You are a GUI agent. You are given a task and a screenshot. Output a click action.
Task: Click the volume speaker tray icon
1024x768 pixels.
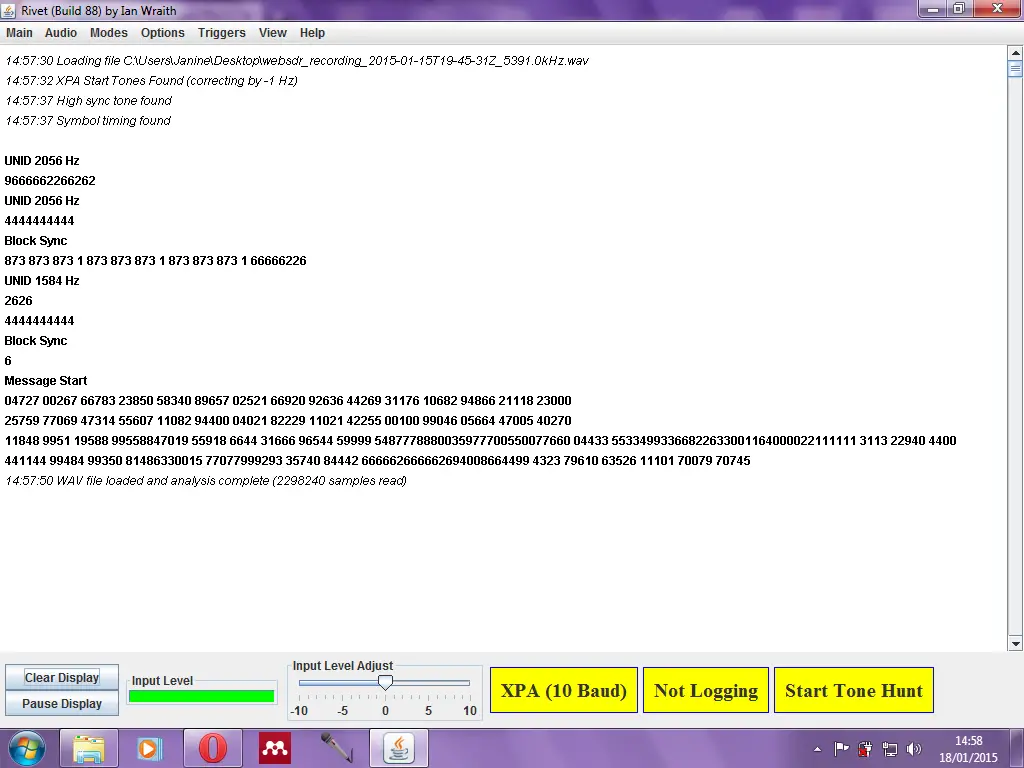(914, 749)
